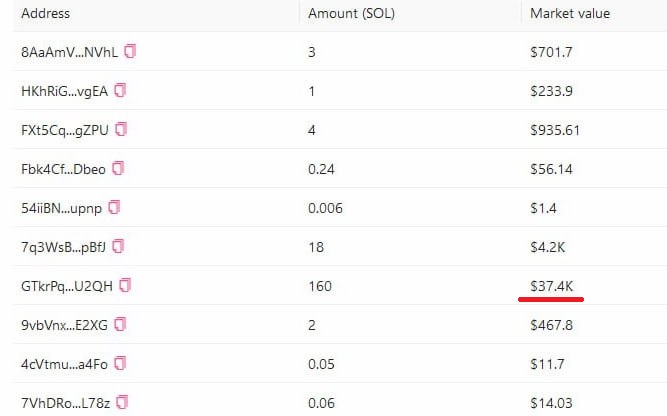Open address FXt5Cq...gZPU
Image resolution: width=667 pixels, height=416 pixels.
[x=65, y=130]
